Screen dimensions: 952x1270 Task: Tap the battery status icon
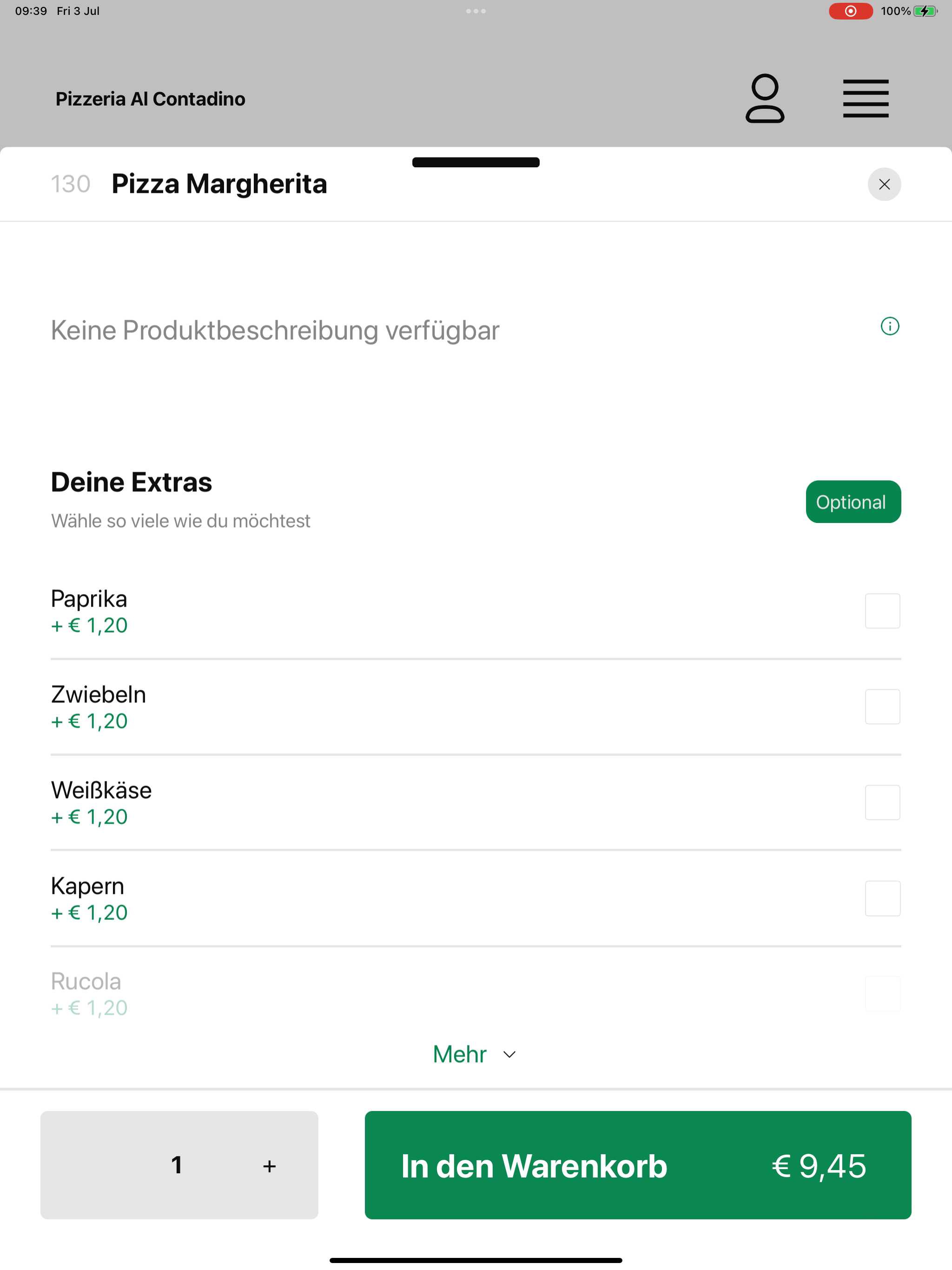coord(926,11)
